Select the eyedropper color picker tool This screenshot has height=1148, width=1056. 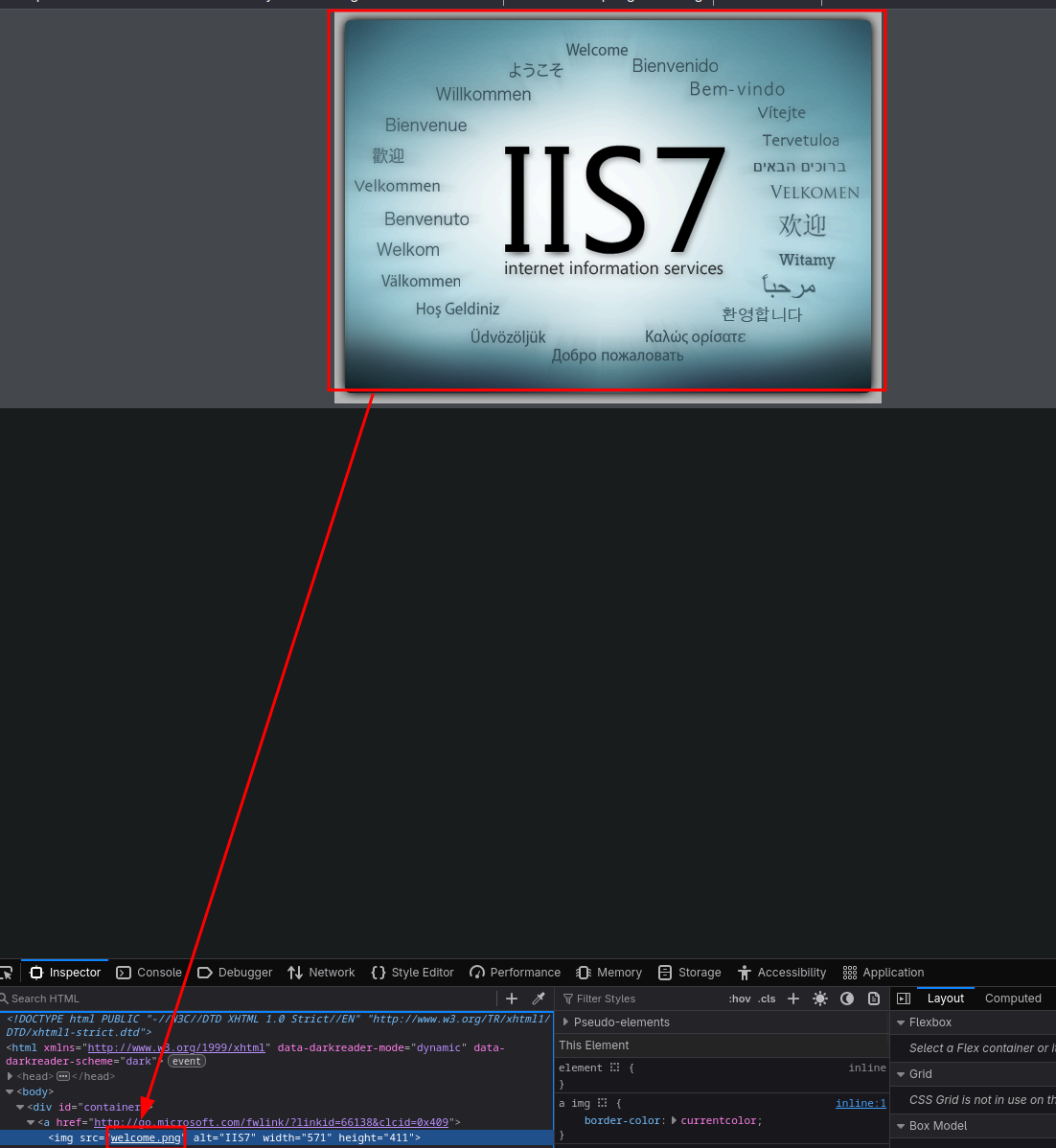(539, 999)
